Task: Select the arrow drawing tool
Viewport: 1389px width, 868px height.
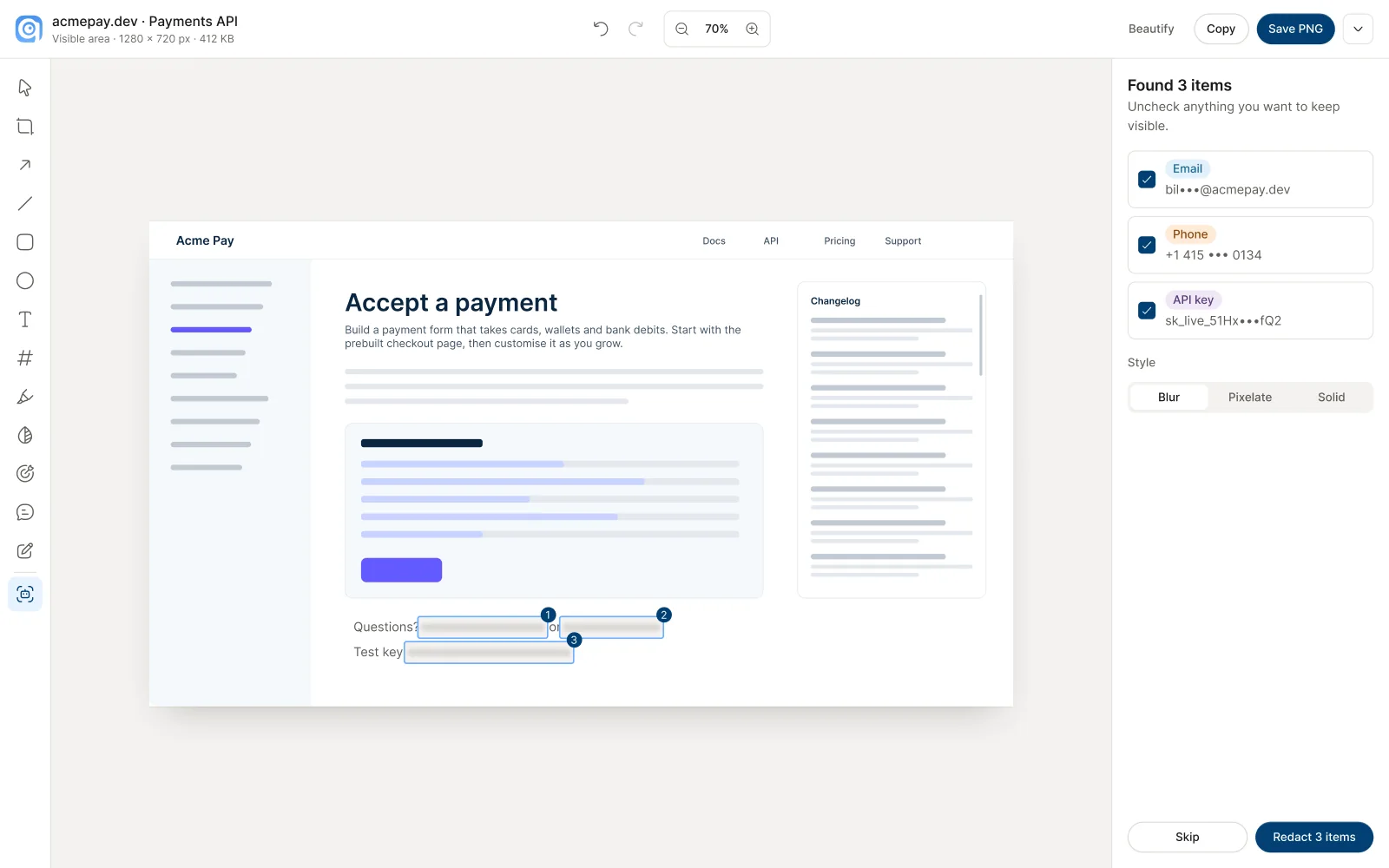Action: point(25,165)
